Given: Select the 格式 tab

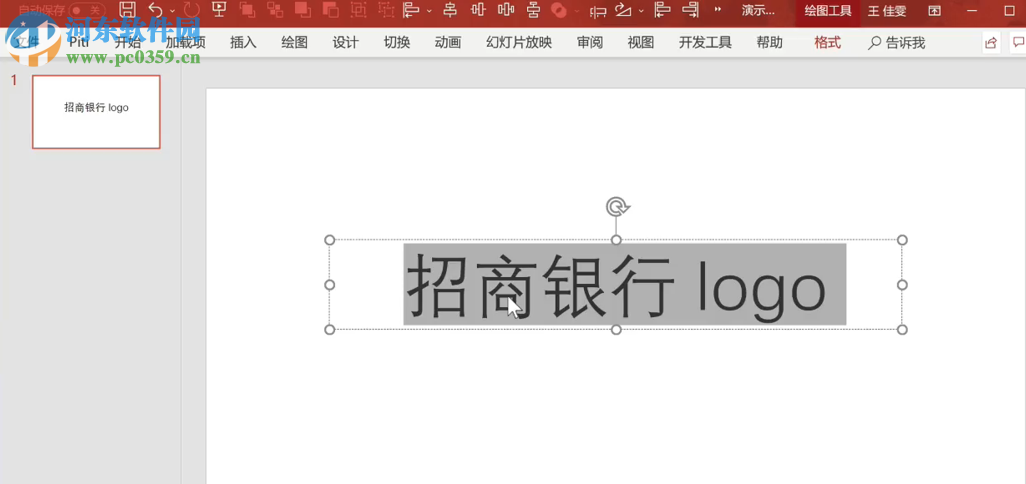Looking at the screenshot, I should pyautogui.click(x=827, y=43).
